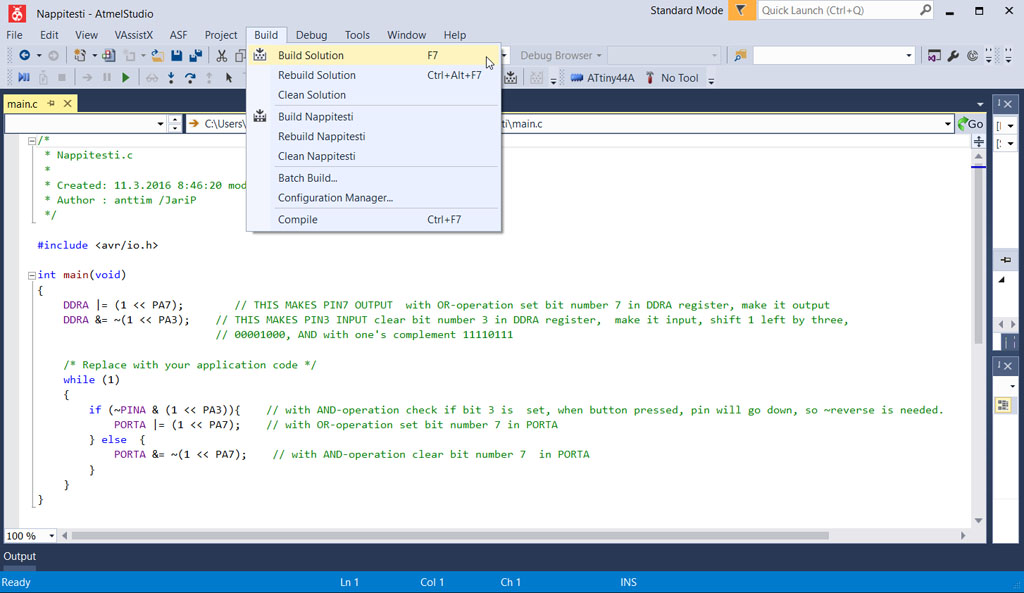Click the Cut scissors icon
Image resolution: width=1024 pixels, height=593 pixels.
click(x=222, y=56)
